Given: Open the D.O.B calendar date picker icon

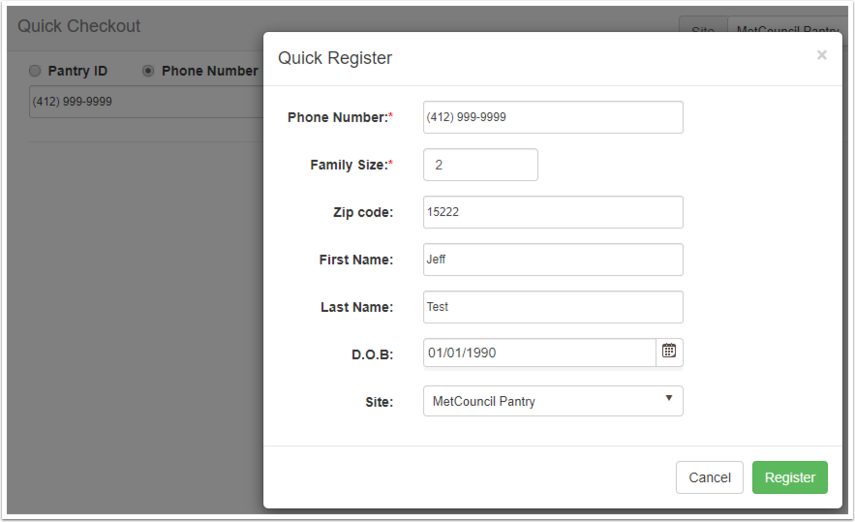Looking at the screenshot, I should pyautogui.click(x=669, y=351).
